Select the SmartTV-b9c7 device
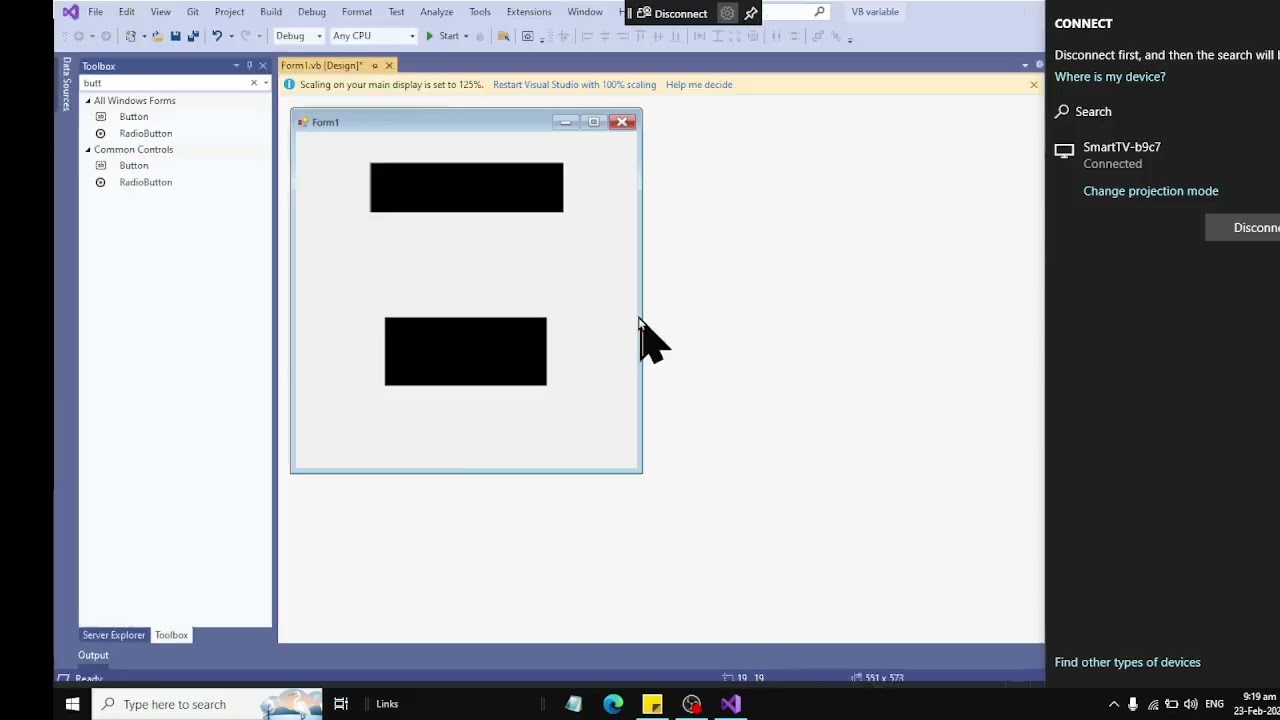Viewport: 1280px width, 720px height. (x=1122, y=155)
